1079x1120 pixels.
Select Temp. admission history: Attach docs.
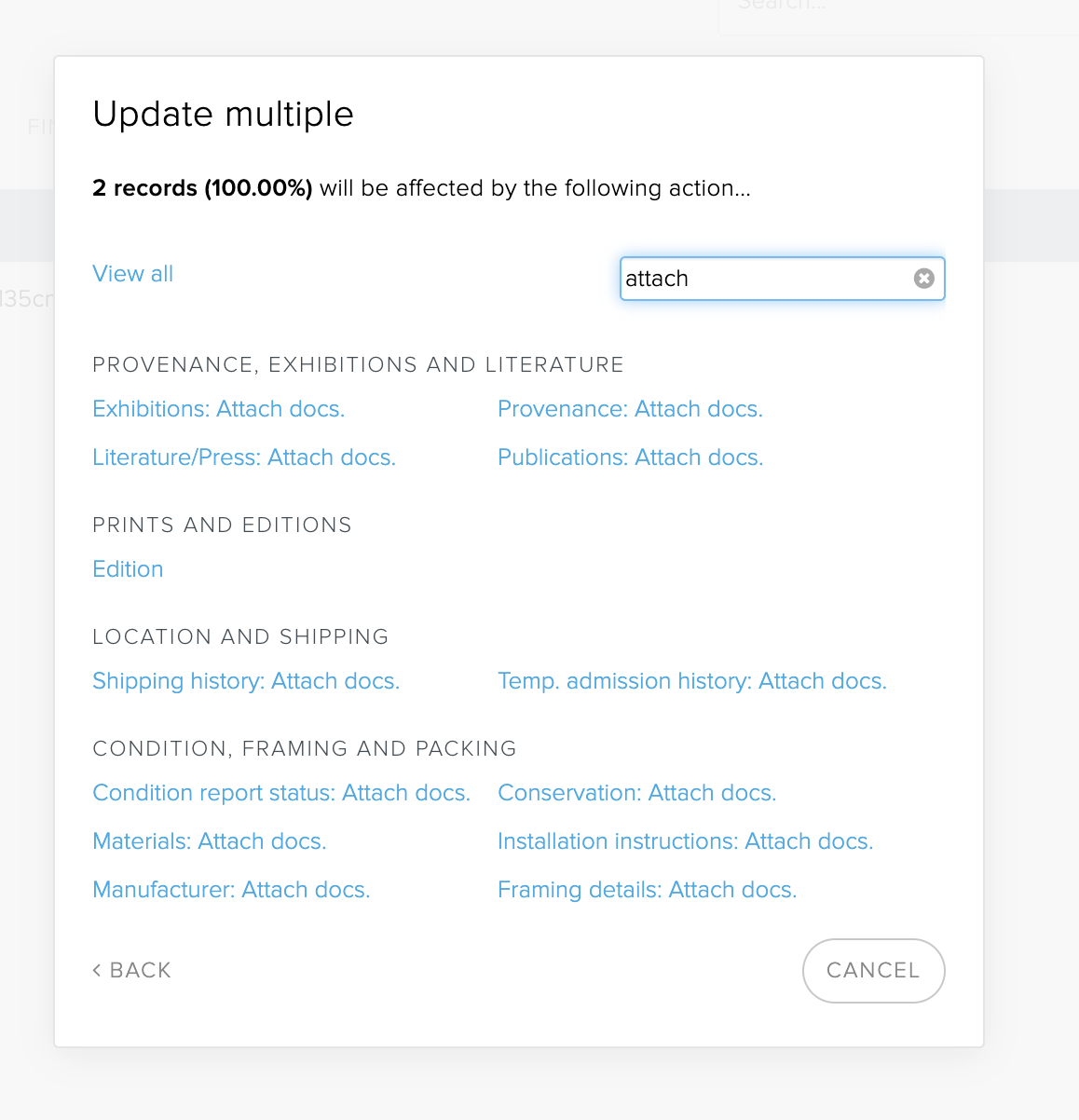pos(691,681)
